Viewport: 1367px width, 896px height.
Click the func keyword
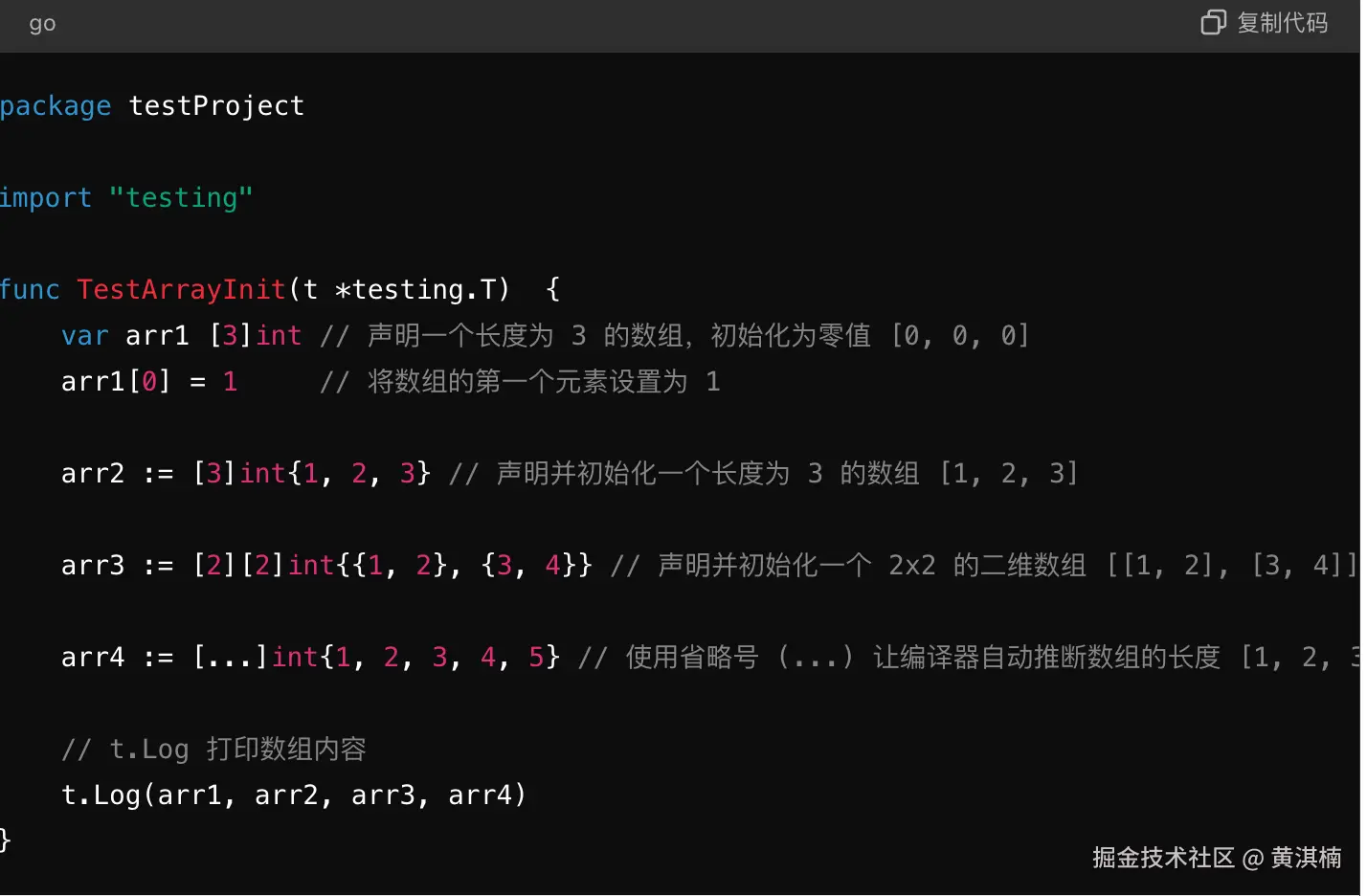pos(30,289)
